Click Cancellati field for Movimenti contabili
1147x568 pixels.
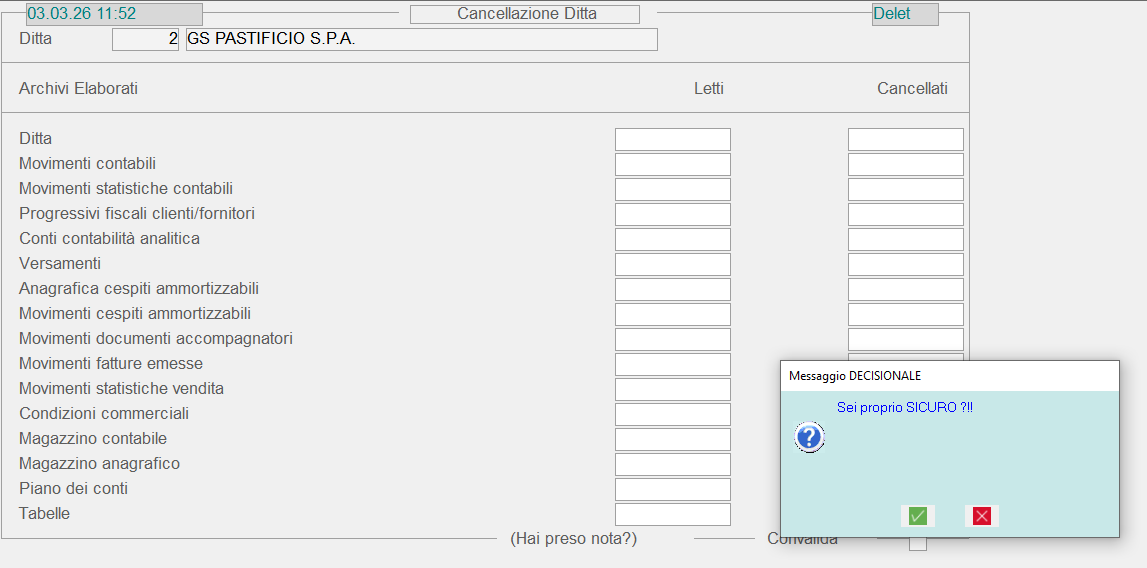(905, 164)
